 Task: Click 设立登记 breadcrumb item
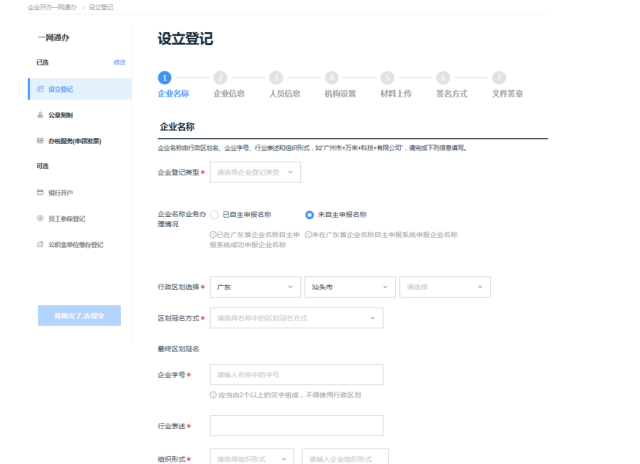point(101,7)
